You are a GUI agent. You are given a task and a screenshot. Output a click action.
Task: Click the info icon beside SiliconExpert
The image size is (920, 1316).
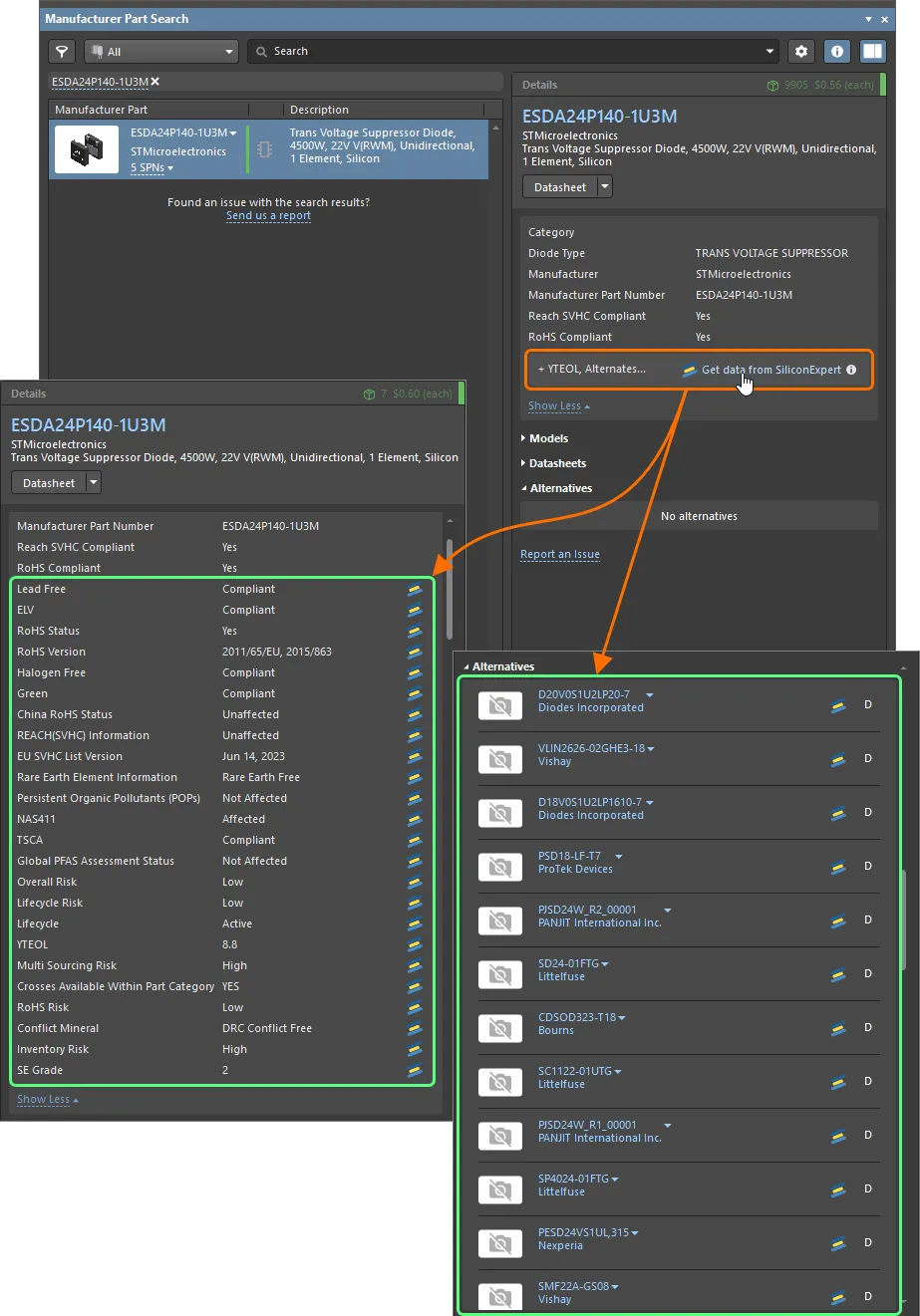[851, 370]
